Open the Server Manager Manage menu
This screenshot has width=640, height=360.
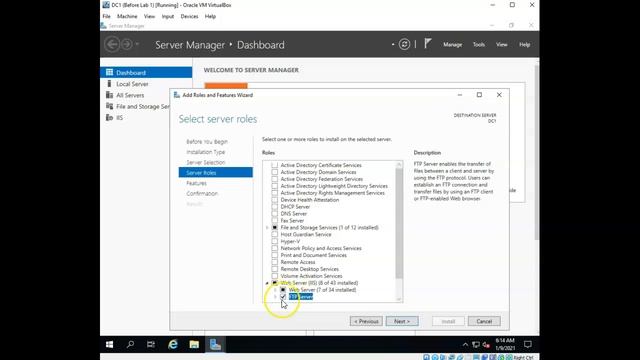[453, 44]
